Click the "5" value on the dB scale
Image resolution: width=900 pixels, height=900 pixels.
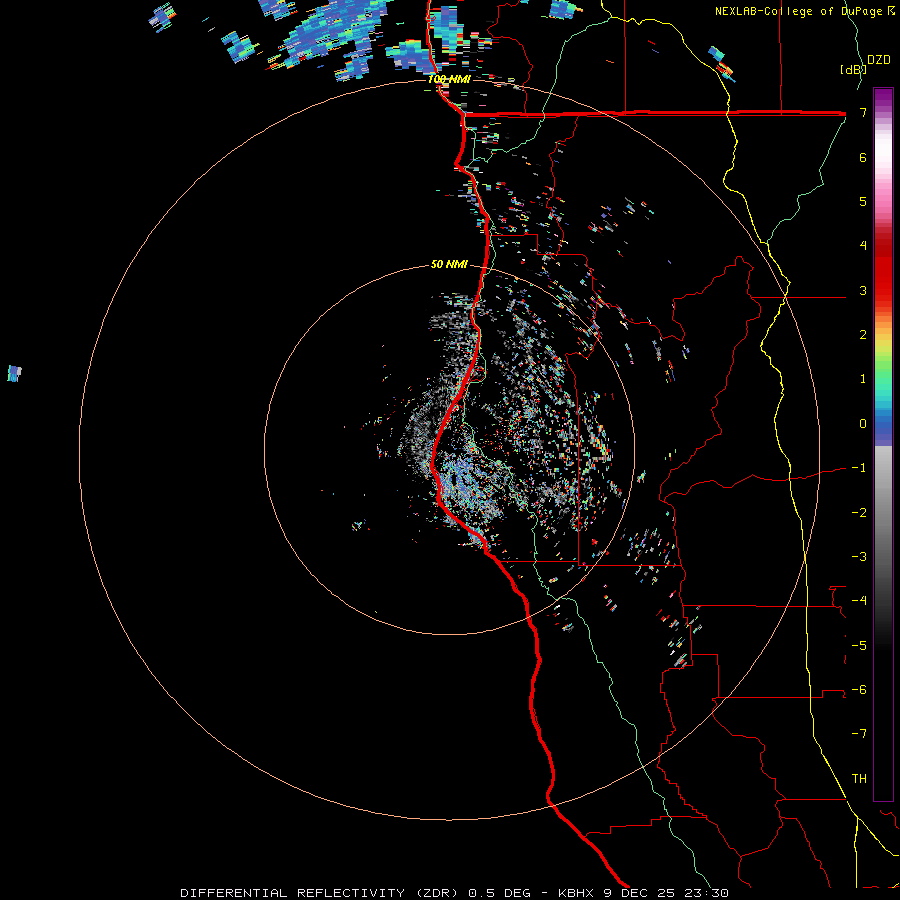[863, 201]
